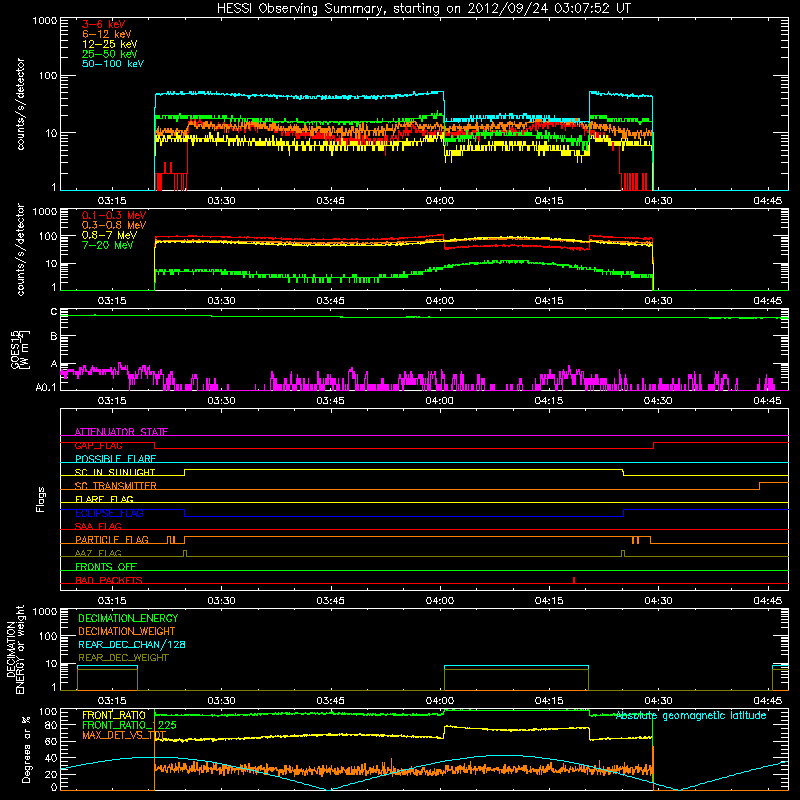The height and width of the screenshot is (800, 800).
Task: Select the BAD_PACKETS flag label
Action: 109,580
